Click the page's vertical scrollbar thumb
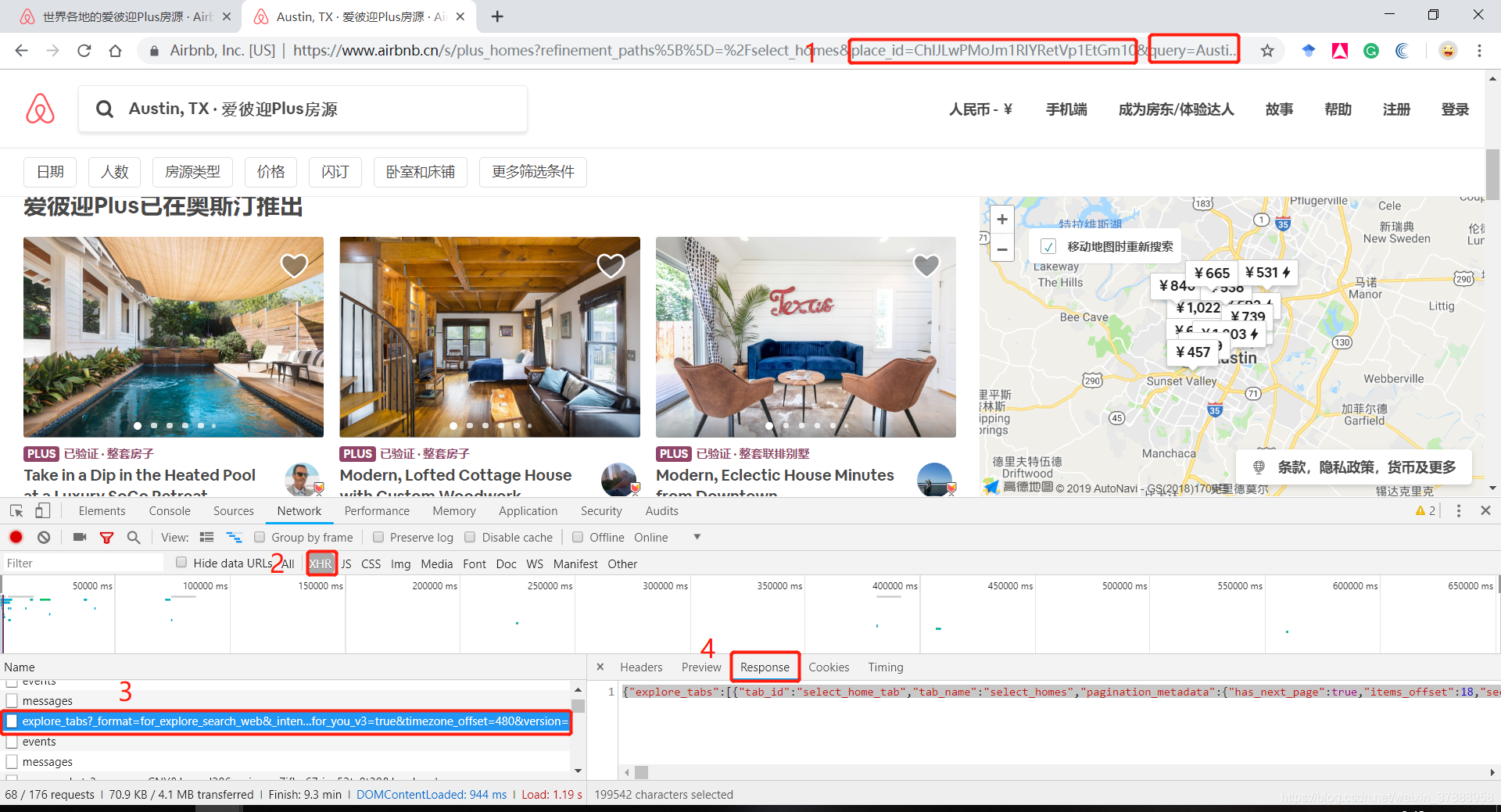Image resolution: width=1501 pixels, height=812 pixels. [1492, 173]
